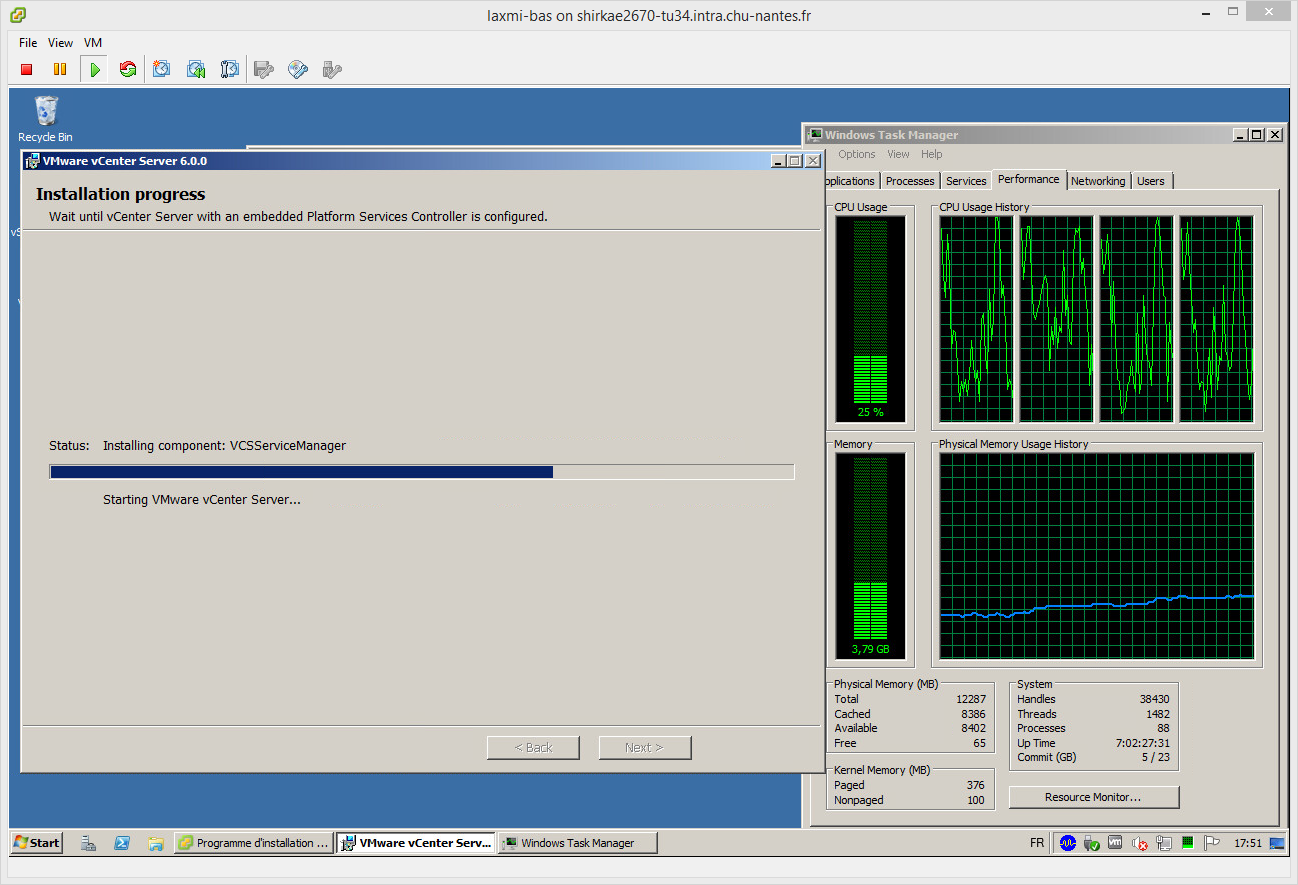The height and width of the screenshot is (885, 1298).
Task: Take a snapshot using the snapshot icon
Action: [162, 69]
